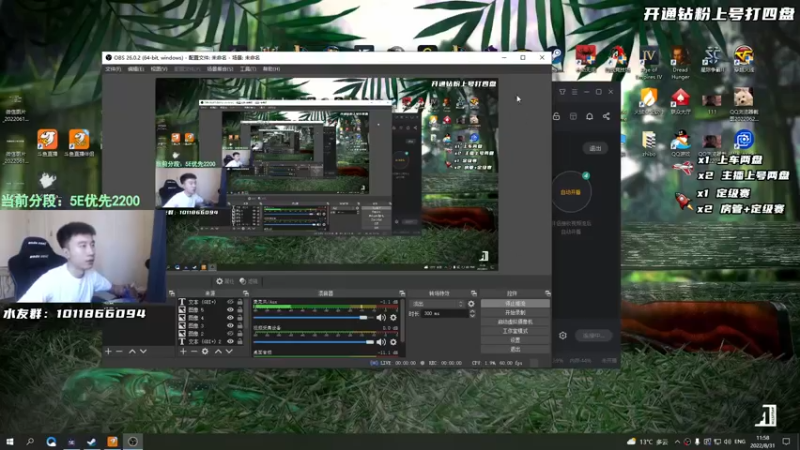Add a new source with the plus icon

pyautogui.click(x=183, y=351)
